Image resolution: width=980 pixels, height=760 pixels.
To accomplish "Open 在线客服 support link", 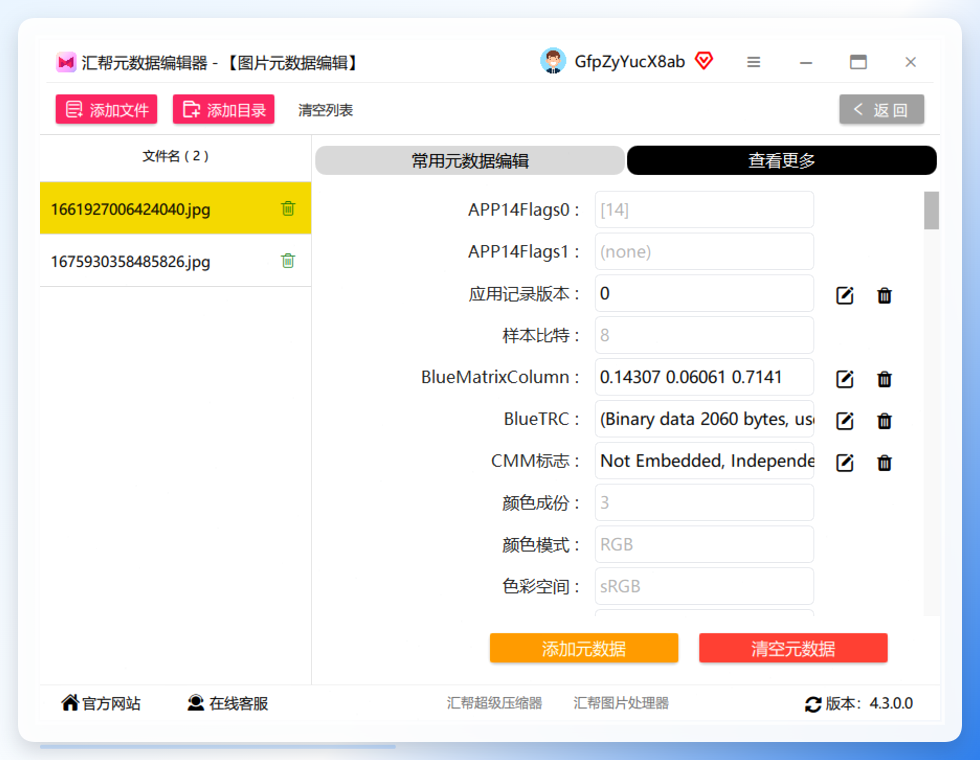I will coord(228,703).
